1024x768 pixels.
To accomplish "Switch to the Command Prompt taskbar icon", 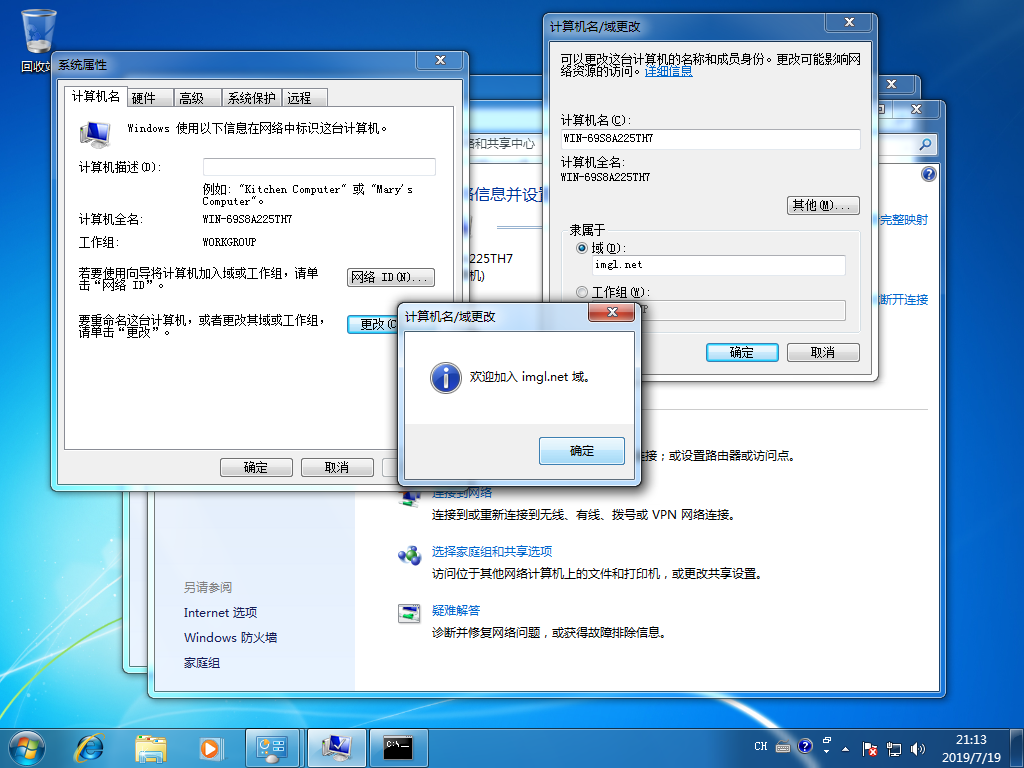I will 398,746.
